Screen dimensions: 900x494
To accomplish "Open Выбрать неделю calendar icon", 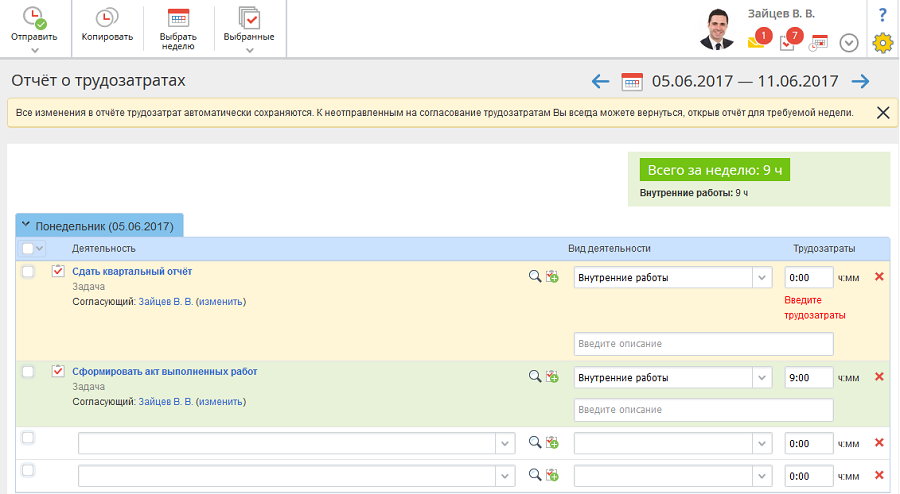I will [x=178, y=18].
